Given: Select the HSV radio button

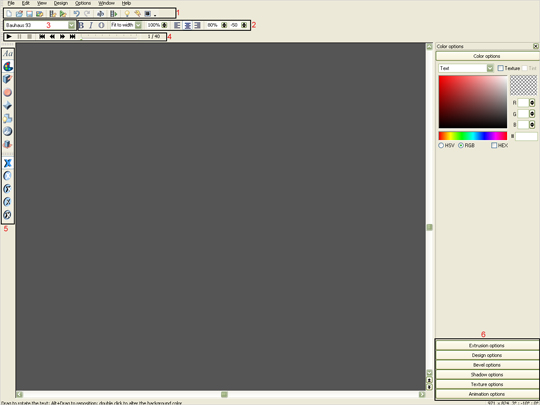Looking at the screenshot, I should (x=441, y=145).
